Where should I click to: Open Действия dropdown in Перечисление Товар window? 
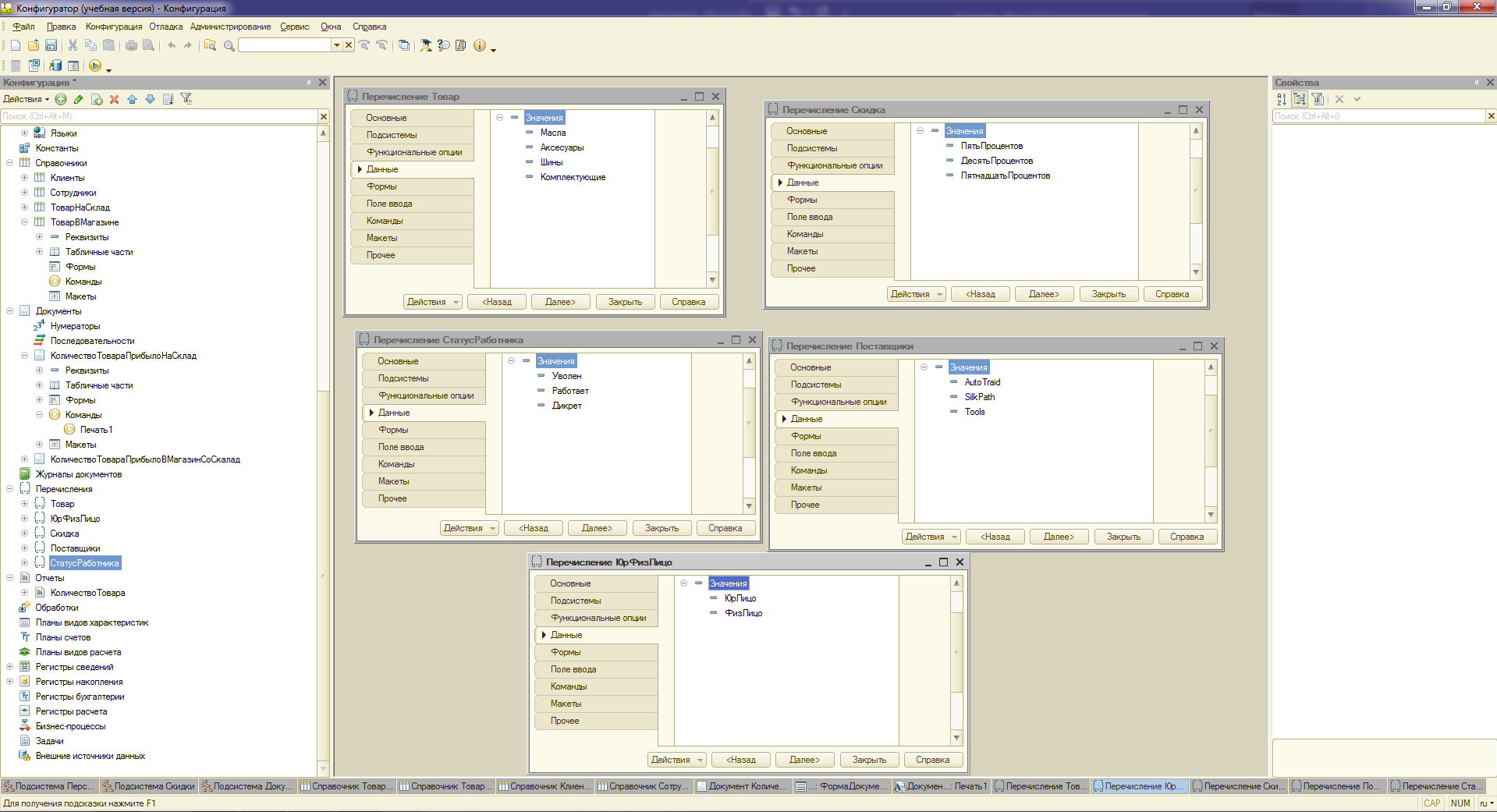click(x=432, y=302)
